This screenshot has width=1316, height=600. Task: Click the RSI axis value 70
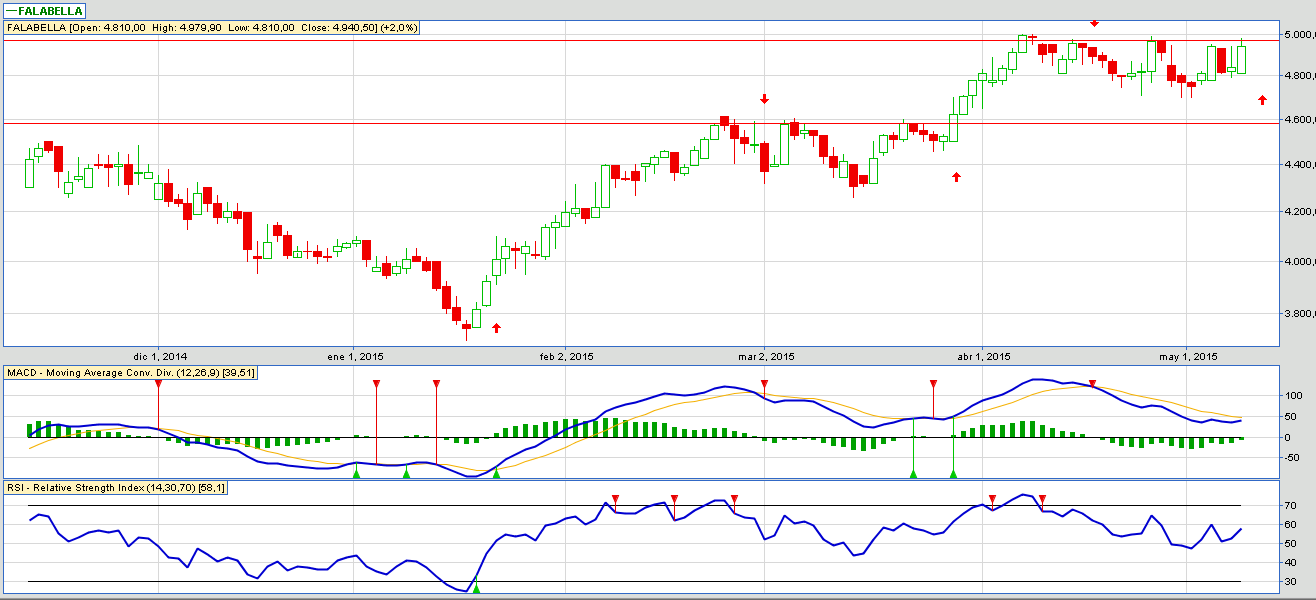[1291, 506]
